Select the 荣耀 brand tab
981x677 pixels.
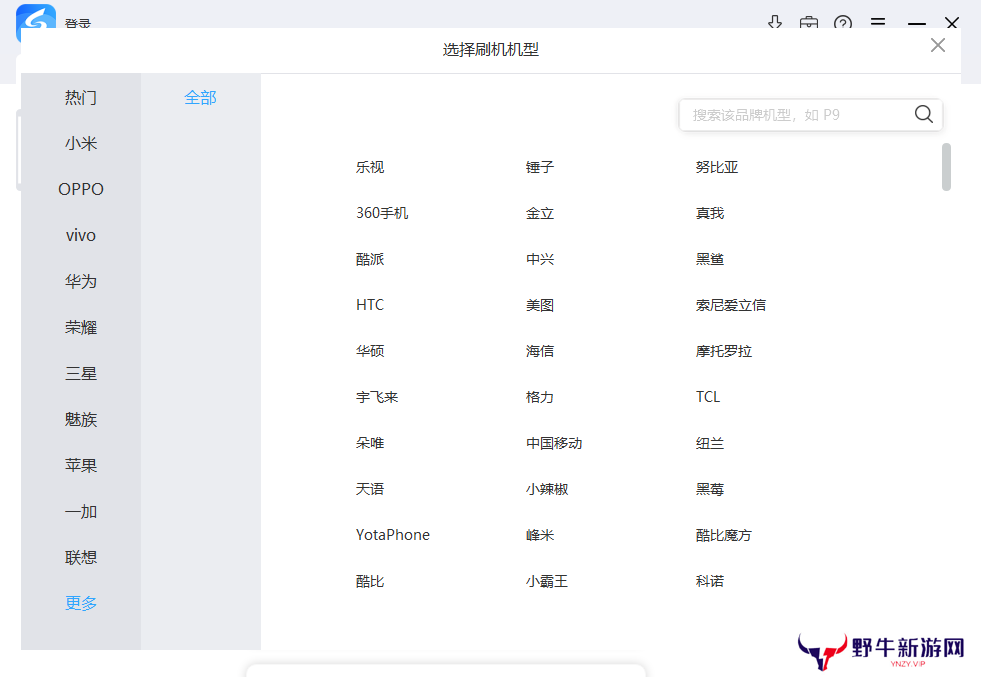(x=81, y=327)
